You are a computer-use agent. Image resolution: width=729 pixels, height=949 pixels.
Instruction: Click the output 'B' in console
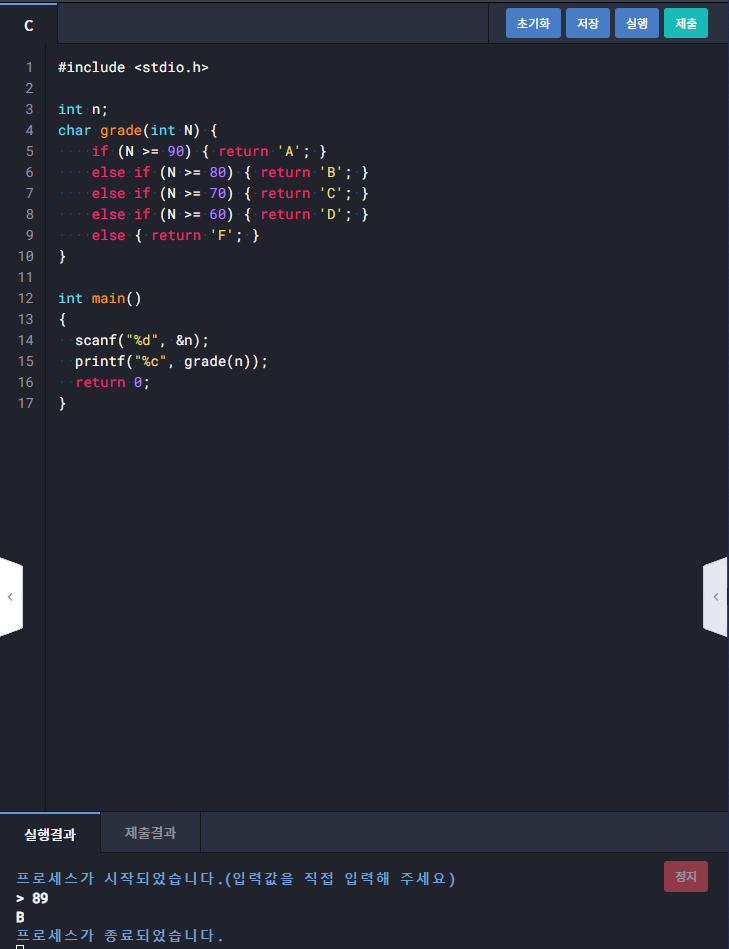pyautogui.click(x=20, y=917)
